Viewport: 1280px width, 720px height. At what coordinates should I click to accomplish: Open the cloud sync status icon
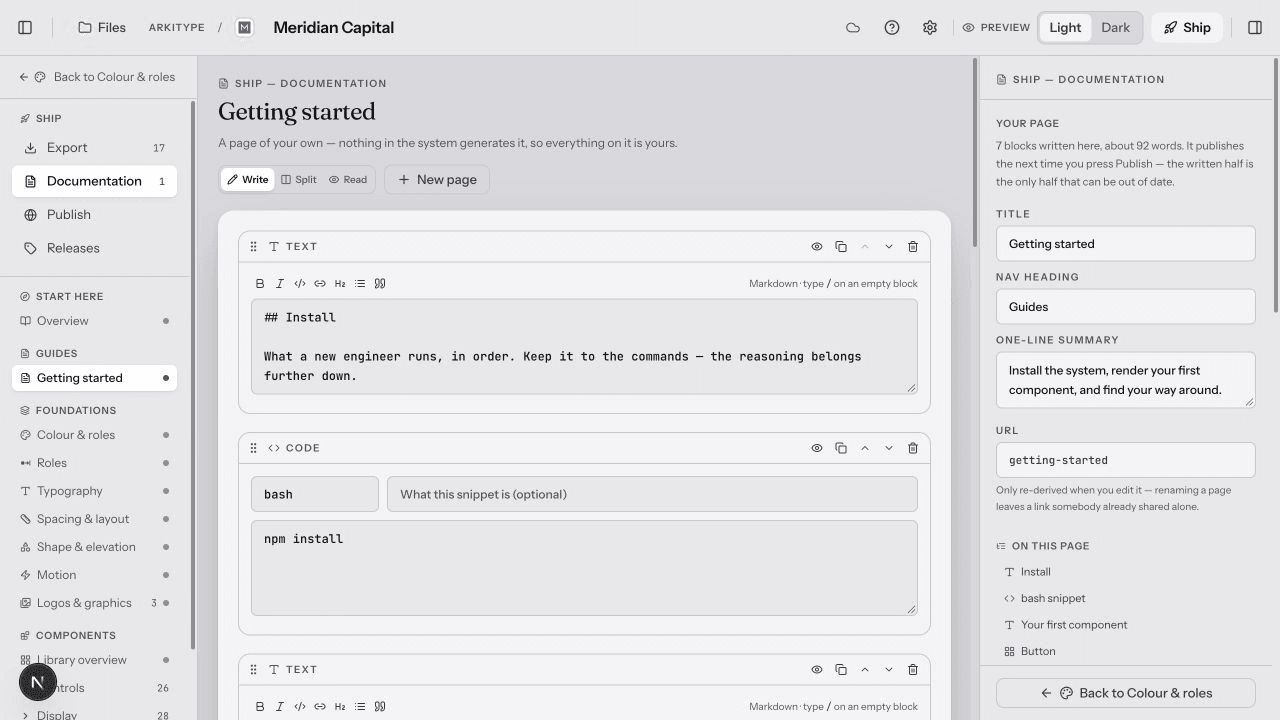(x=853, y=28)
